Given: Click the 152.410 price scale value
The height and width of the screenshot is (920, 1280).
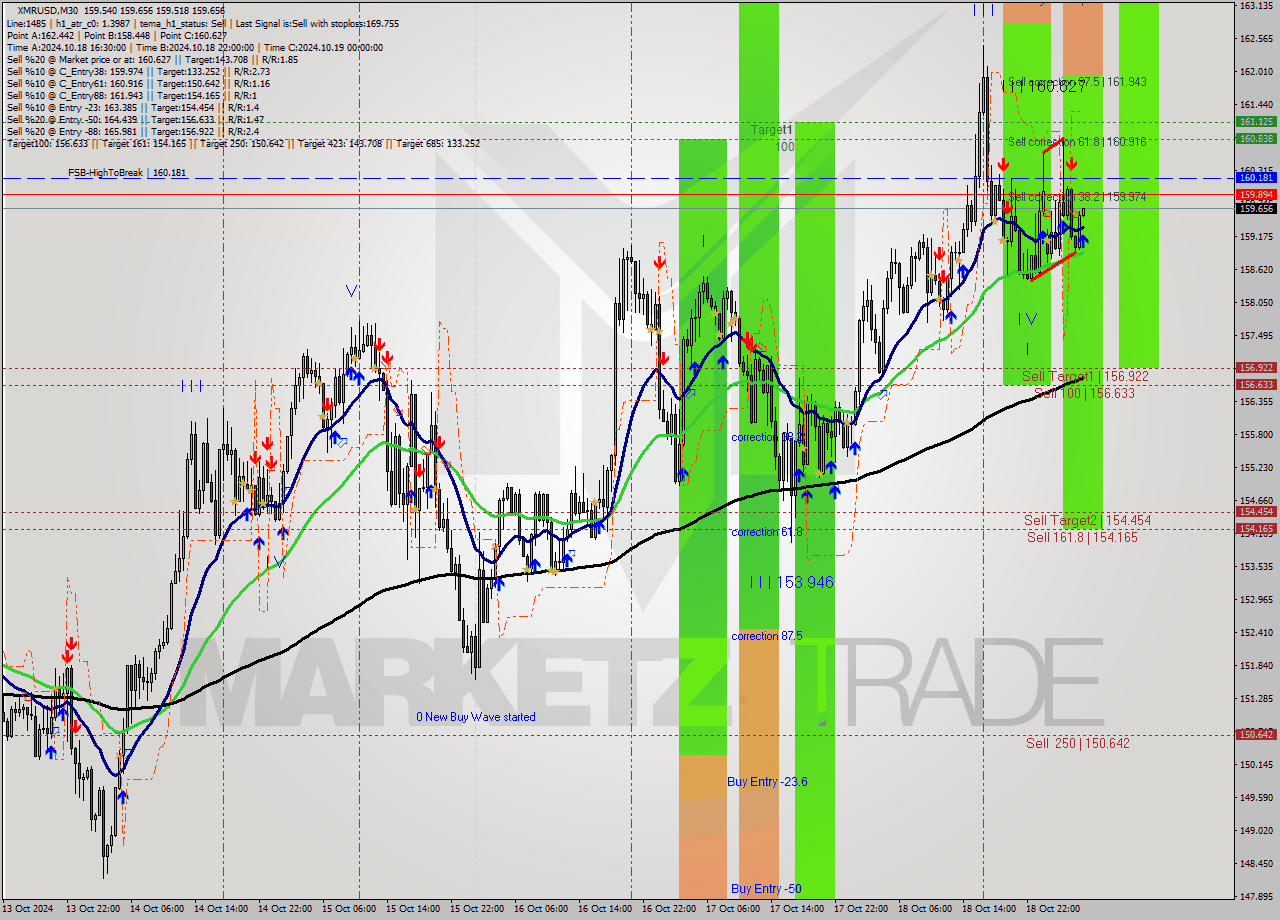Looking at the screenshot, I should 1256,633.
